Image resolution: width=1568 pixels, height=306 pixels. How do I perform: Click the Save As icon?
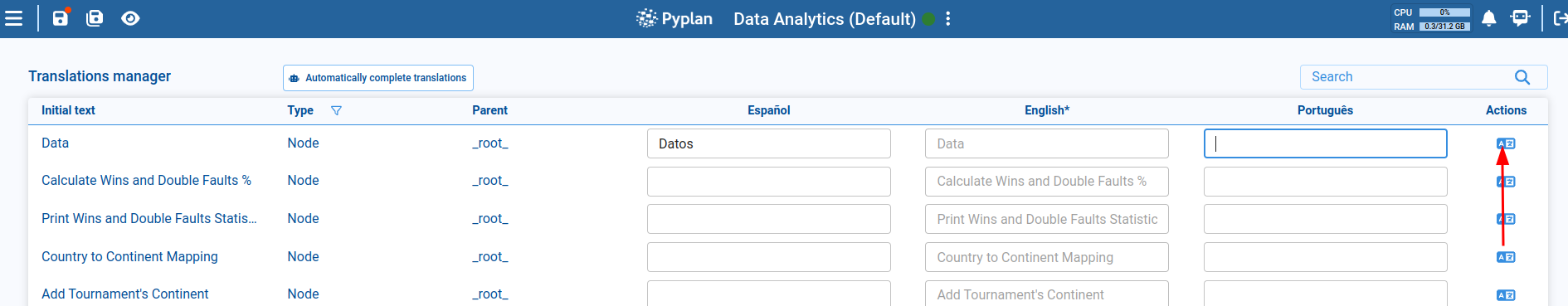pos(95,17)
